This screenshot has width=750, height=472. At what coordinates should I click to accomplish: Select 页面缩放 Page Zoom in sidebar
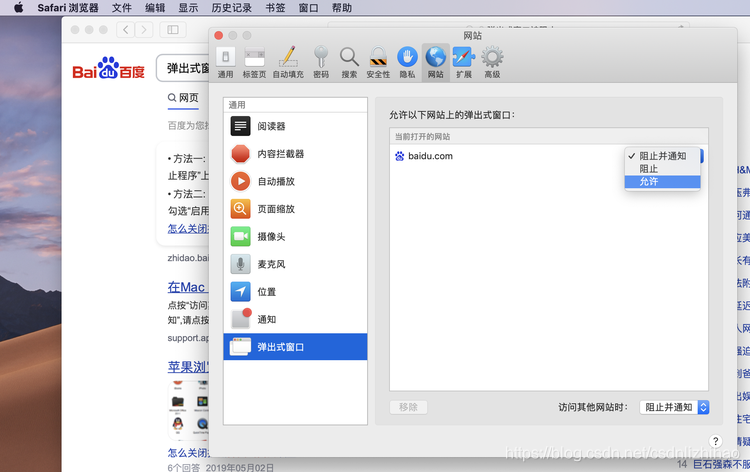tap(295, 209)
